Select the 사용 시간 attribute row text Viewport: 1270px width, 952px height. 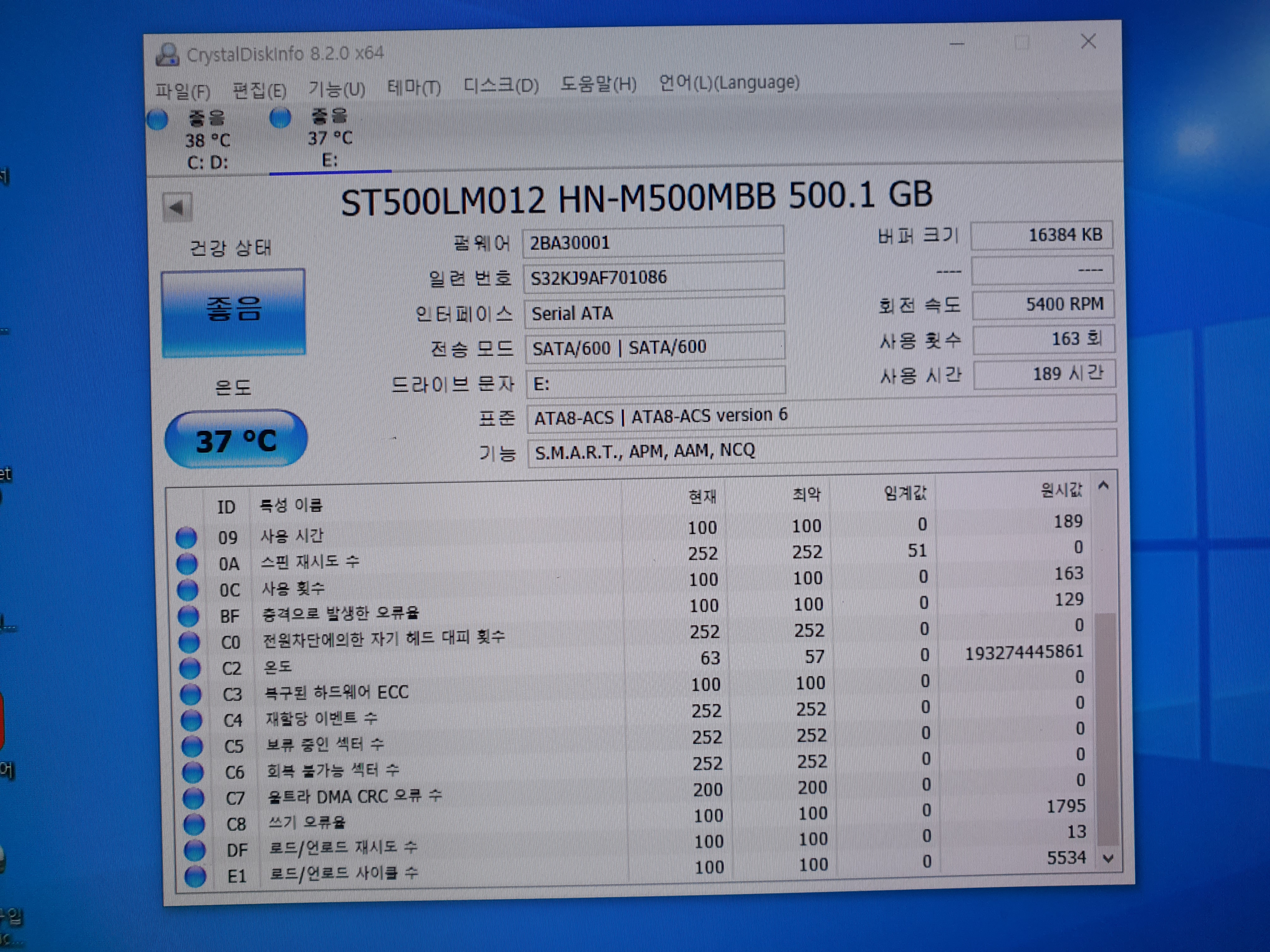pyautogui.click(x=292, y=536)
